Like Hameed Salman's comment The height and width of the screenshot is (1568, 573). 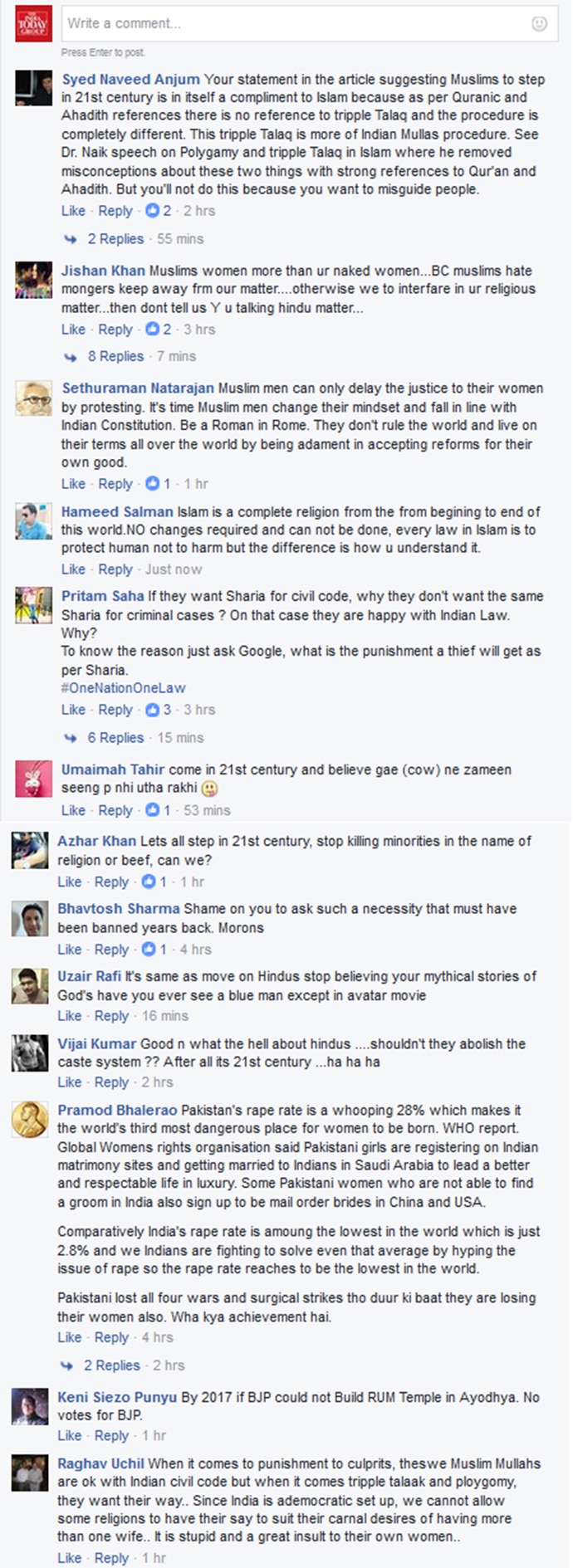(73, 569)
